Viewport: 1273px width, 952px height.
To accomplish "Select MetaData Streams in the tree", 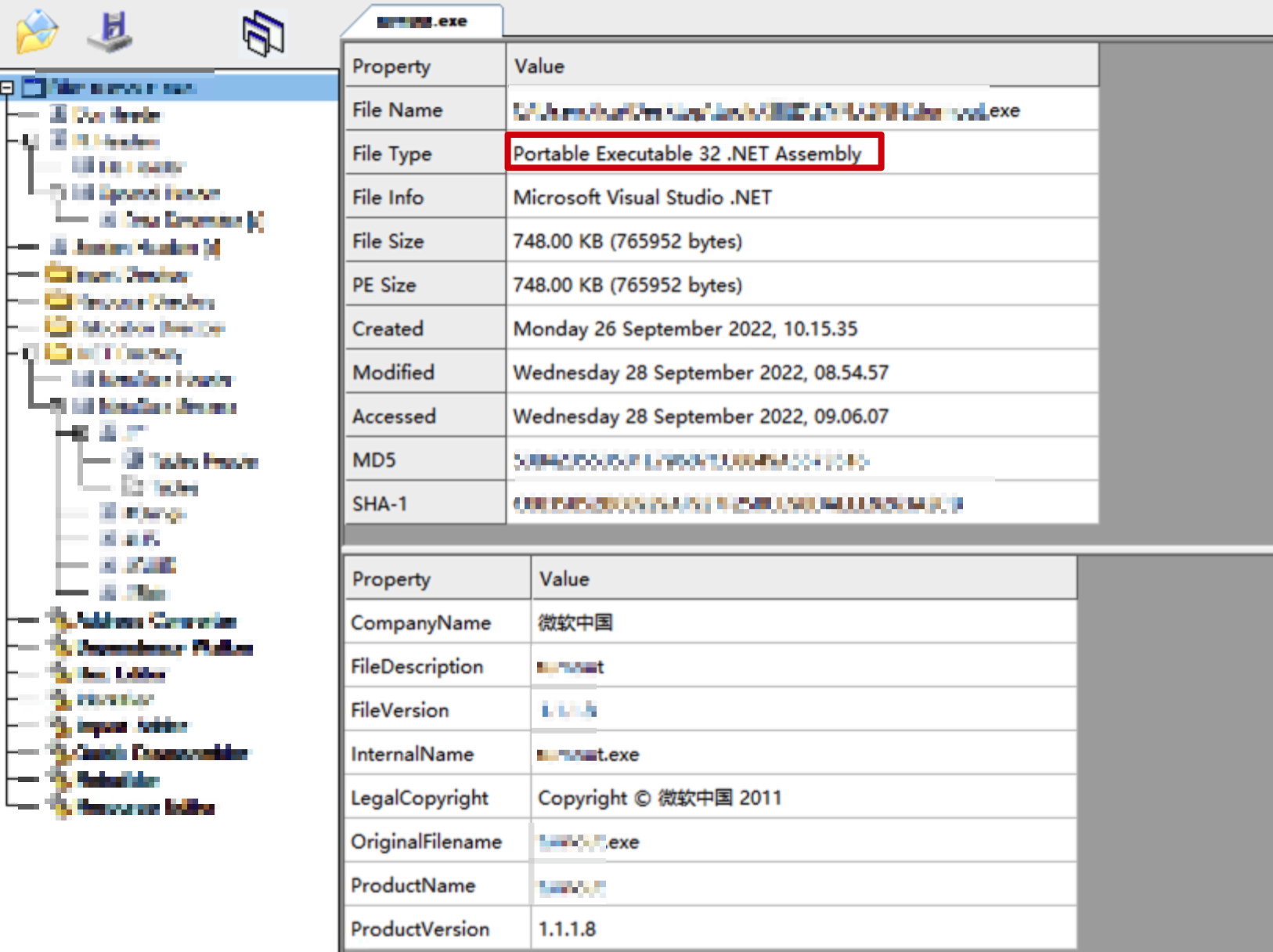I will point(167,406).
